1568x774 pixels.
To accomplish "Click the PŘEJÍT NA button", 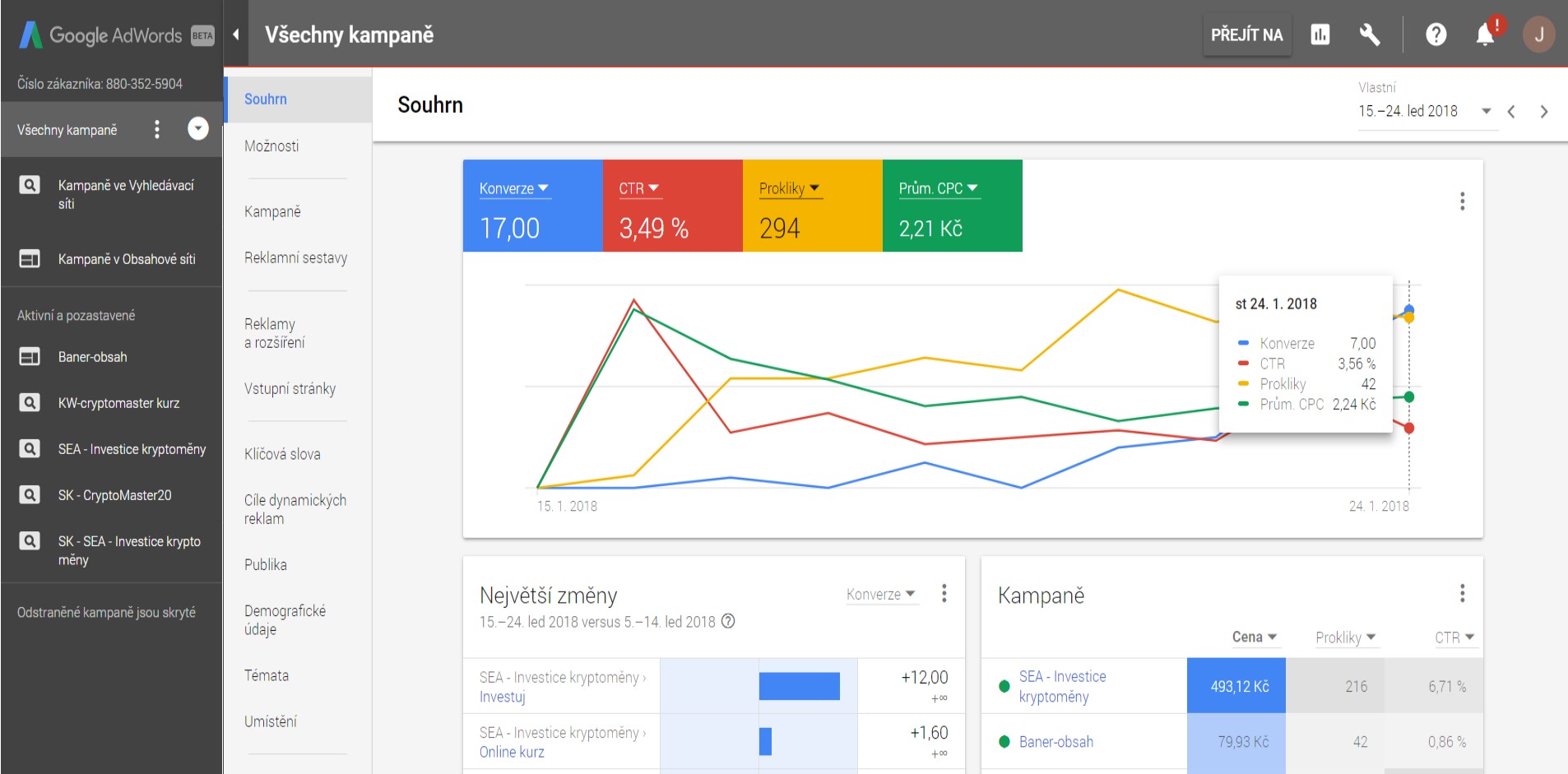I will click(x=1247, y=35).
